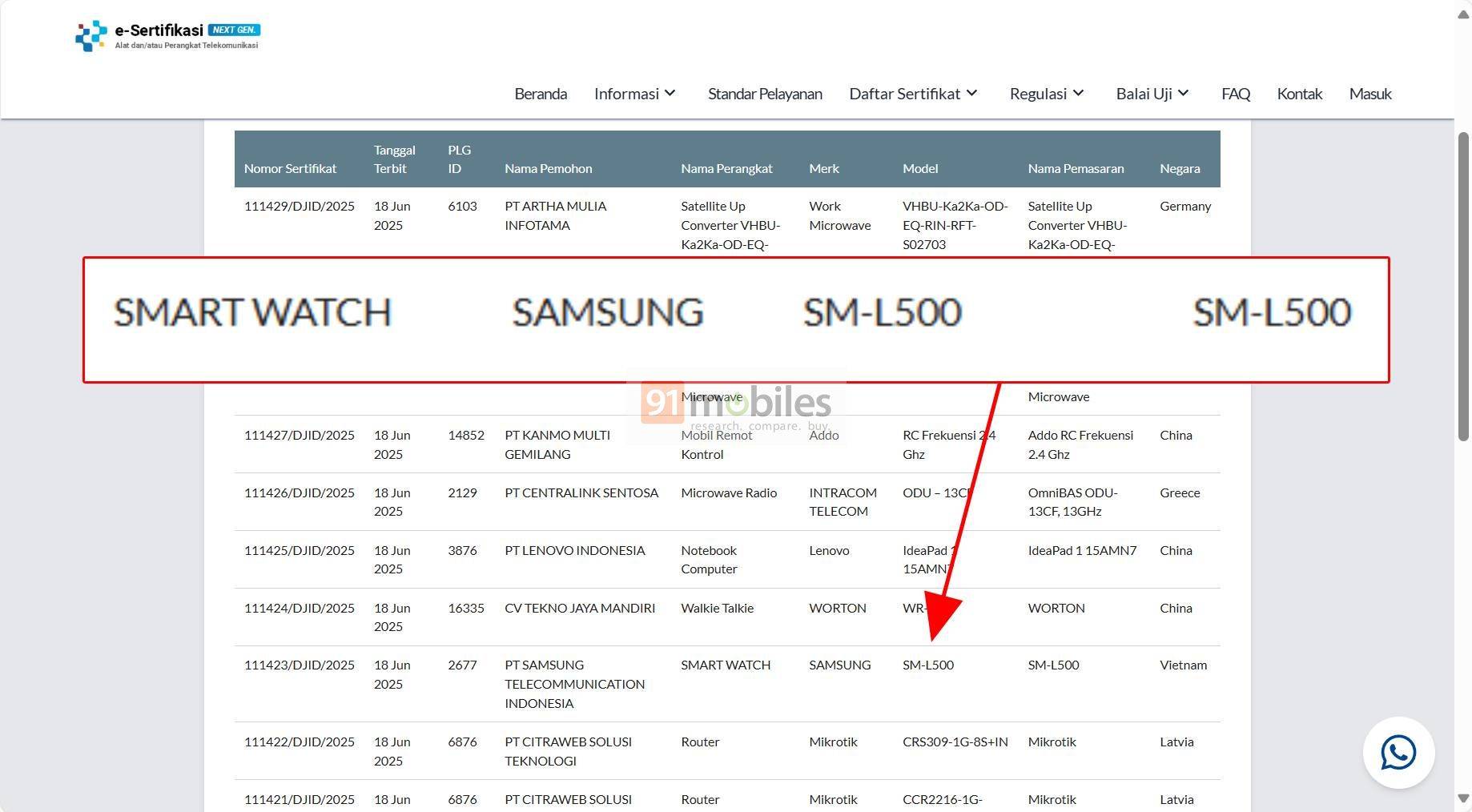Click PT KANMO MULTI GEMILANG applicant
Viewport: 1472px width, 812px height.
557,444
